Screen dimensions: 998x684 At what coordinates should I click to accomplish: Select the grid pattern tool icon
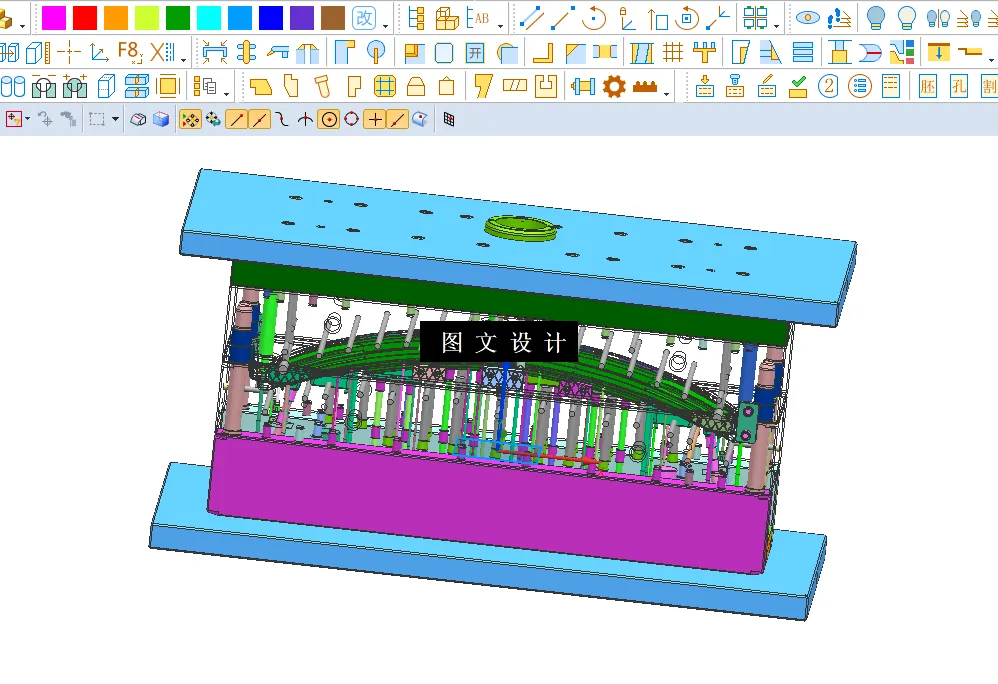[672, 51]
